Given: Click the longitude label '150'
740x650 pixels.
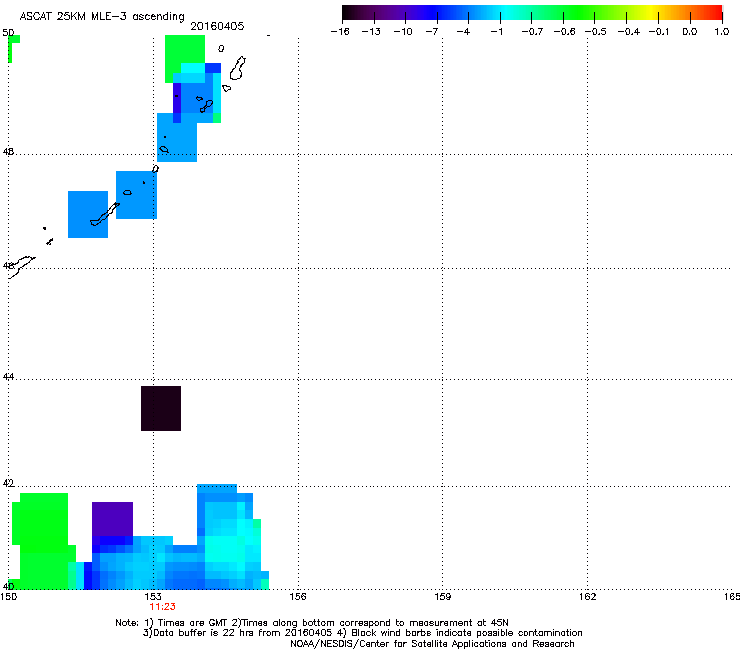Looking at the screenshot, I should pyautogui.click(x=8, y=597).
